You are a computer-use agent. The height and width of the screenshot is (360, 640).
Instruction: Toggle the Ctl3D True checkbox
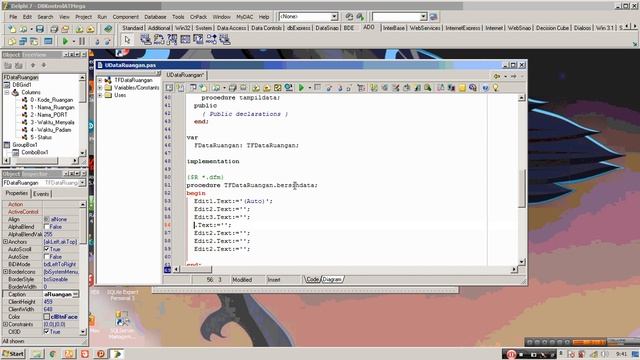coord(47,331)
